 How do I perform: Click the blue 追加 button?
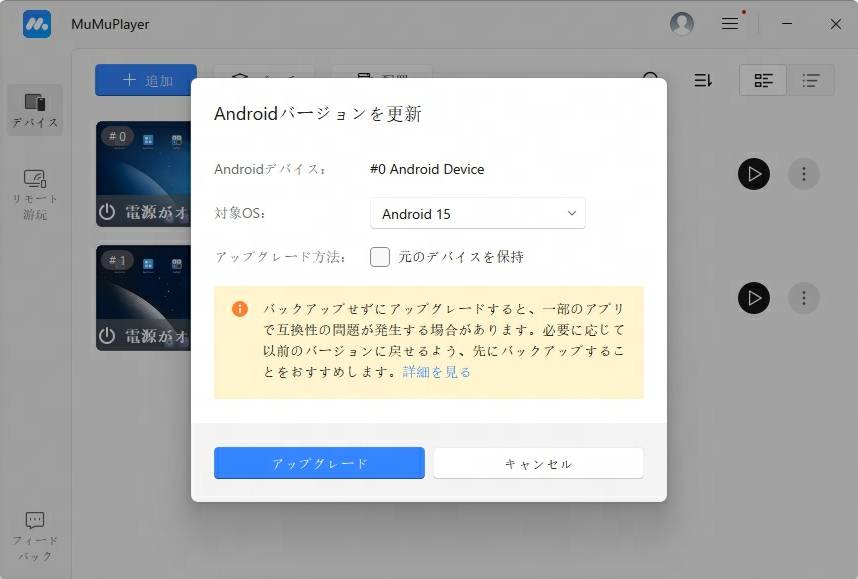click(x=146, y=80)
